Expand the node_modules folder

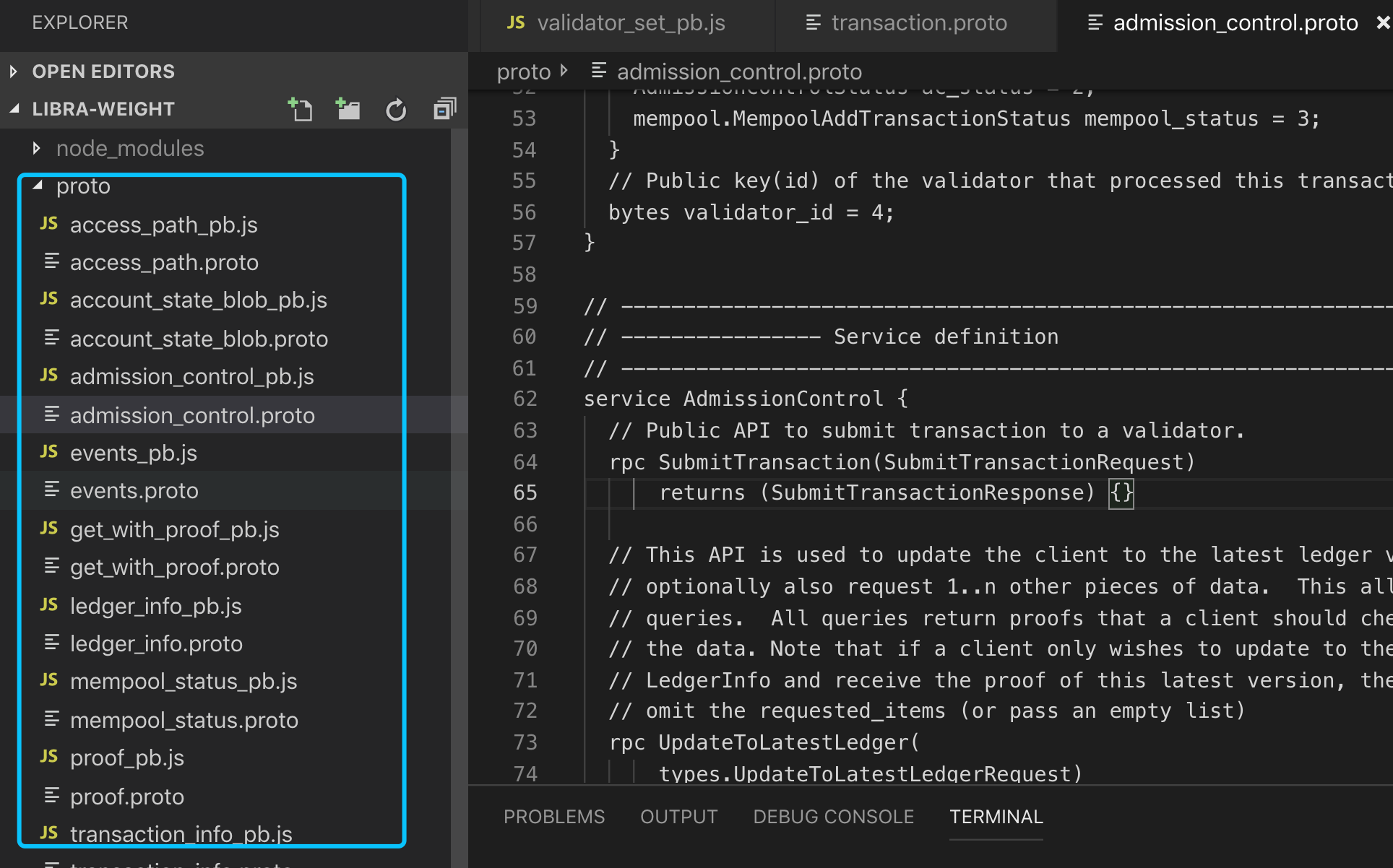pos(36,148)
